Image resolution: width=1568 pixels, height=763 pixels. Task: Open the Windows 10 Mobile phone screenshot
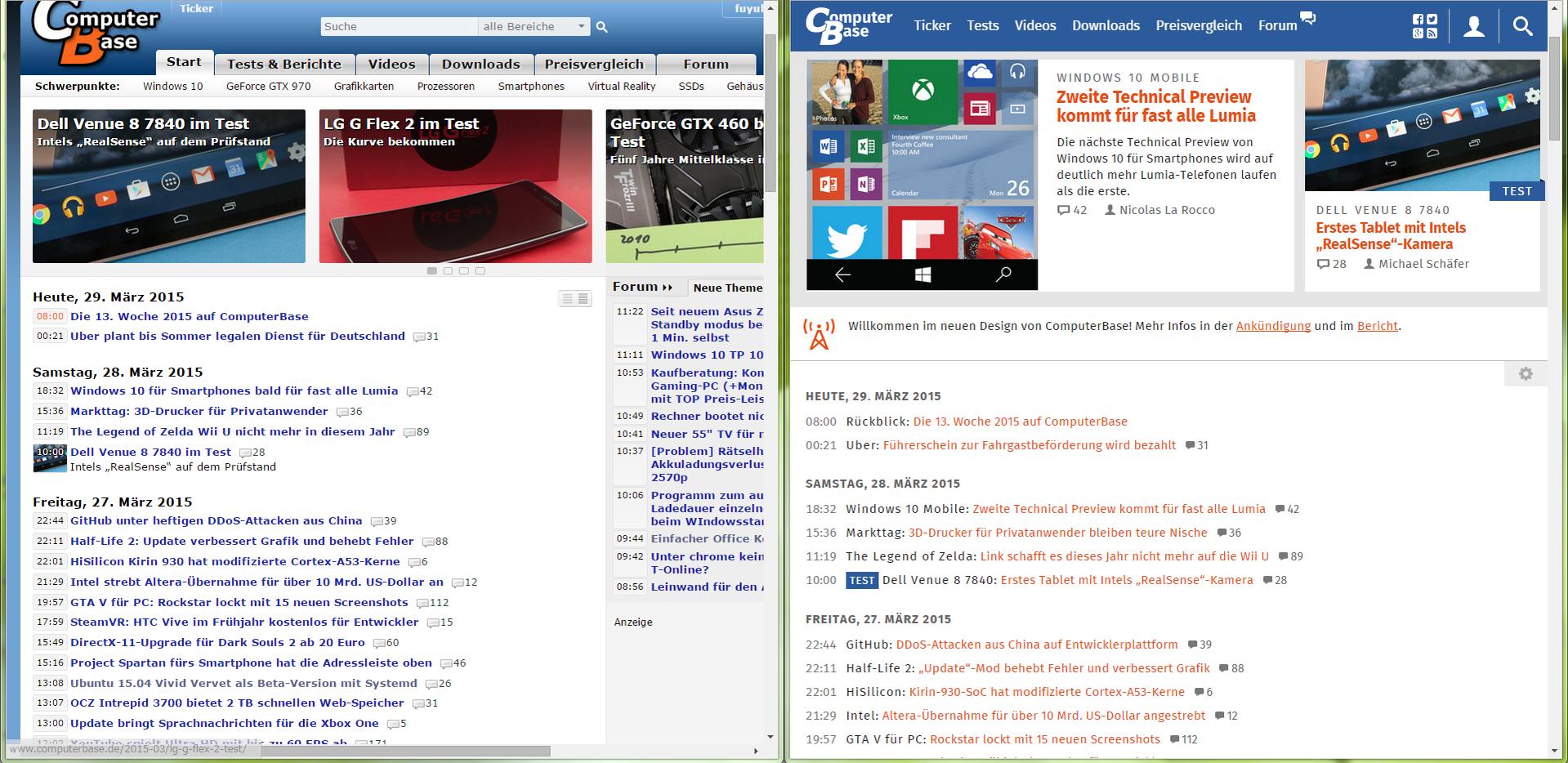pos(922,175)
